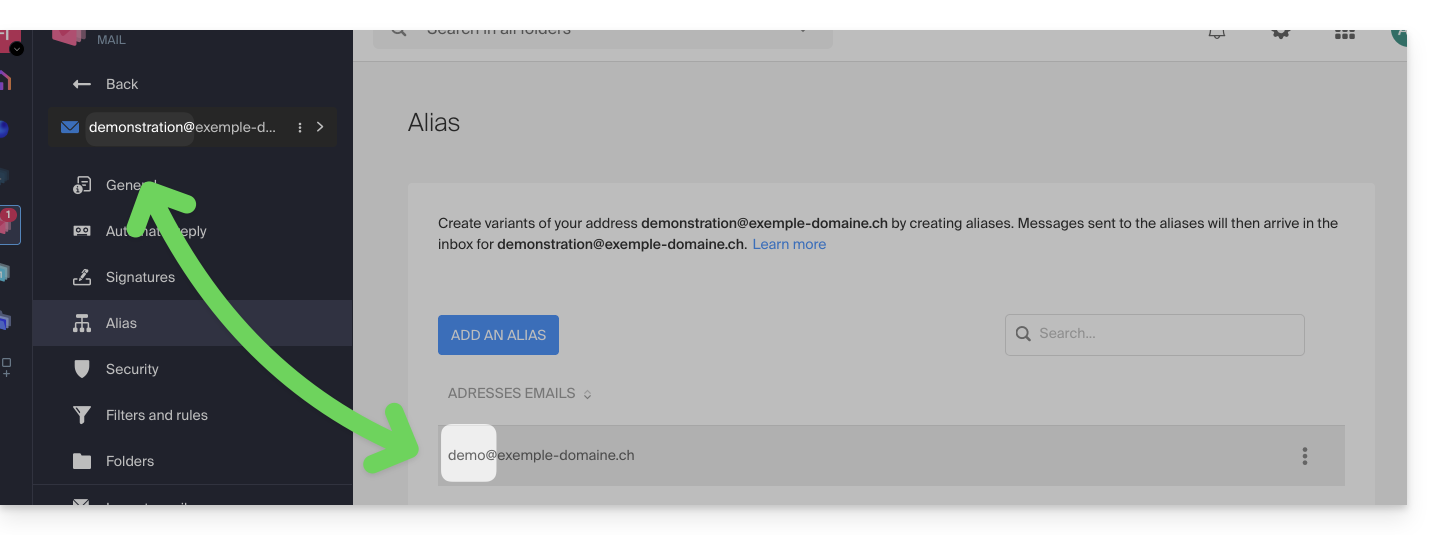This screenshot has width=1437, height=535.
Task: Click the Folders icon in sidebar
Action: coord(82,461)
